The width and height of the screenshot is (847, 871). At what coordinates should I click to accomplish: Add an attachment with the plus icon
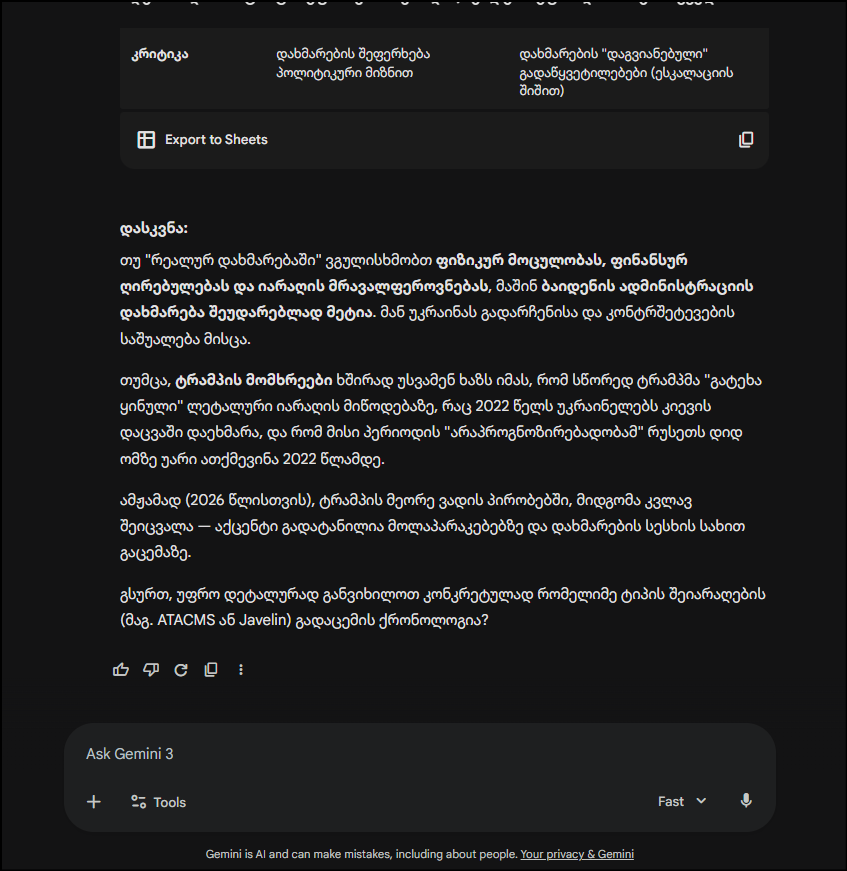[x=93, y=801]
